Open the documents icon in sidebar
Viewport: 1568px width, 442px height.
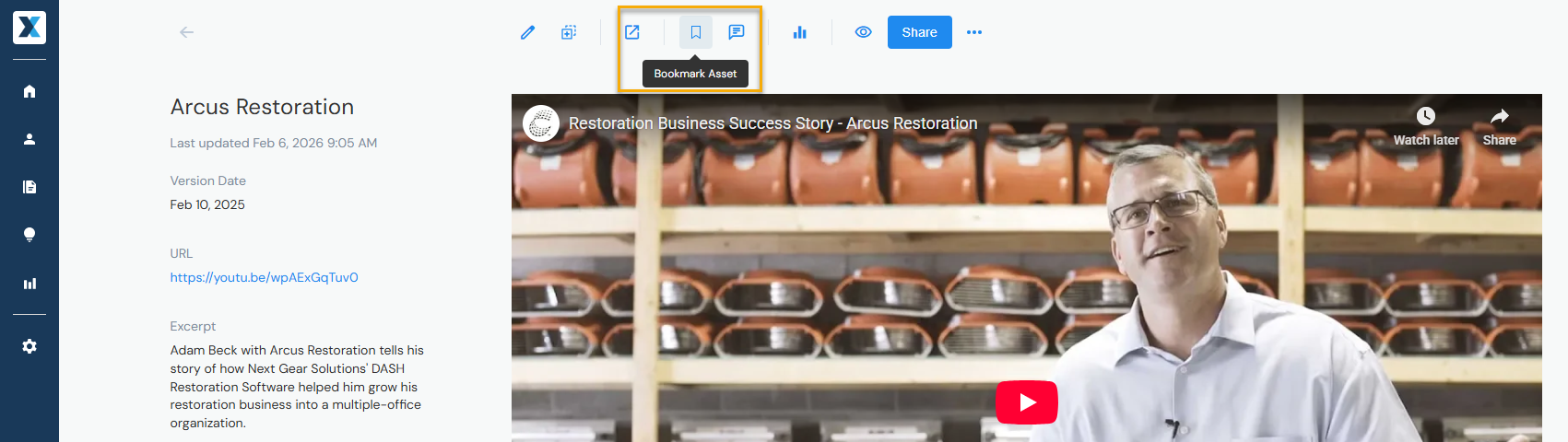pos(29,187)
